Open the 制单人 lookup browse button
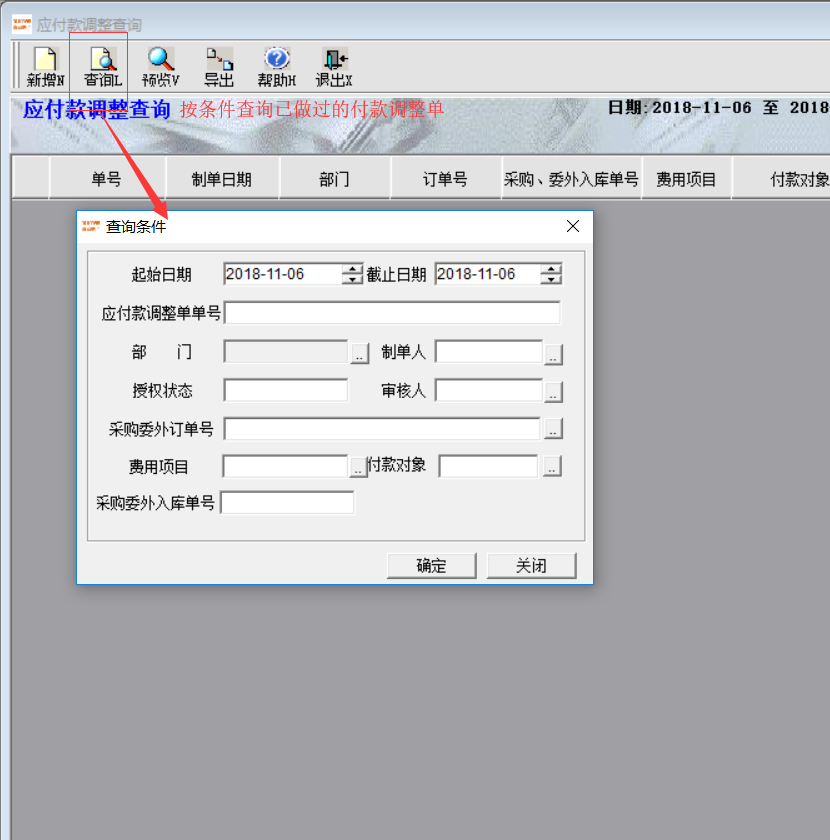The height and width of the screenshot is (840, 830). coord(553,355)
